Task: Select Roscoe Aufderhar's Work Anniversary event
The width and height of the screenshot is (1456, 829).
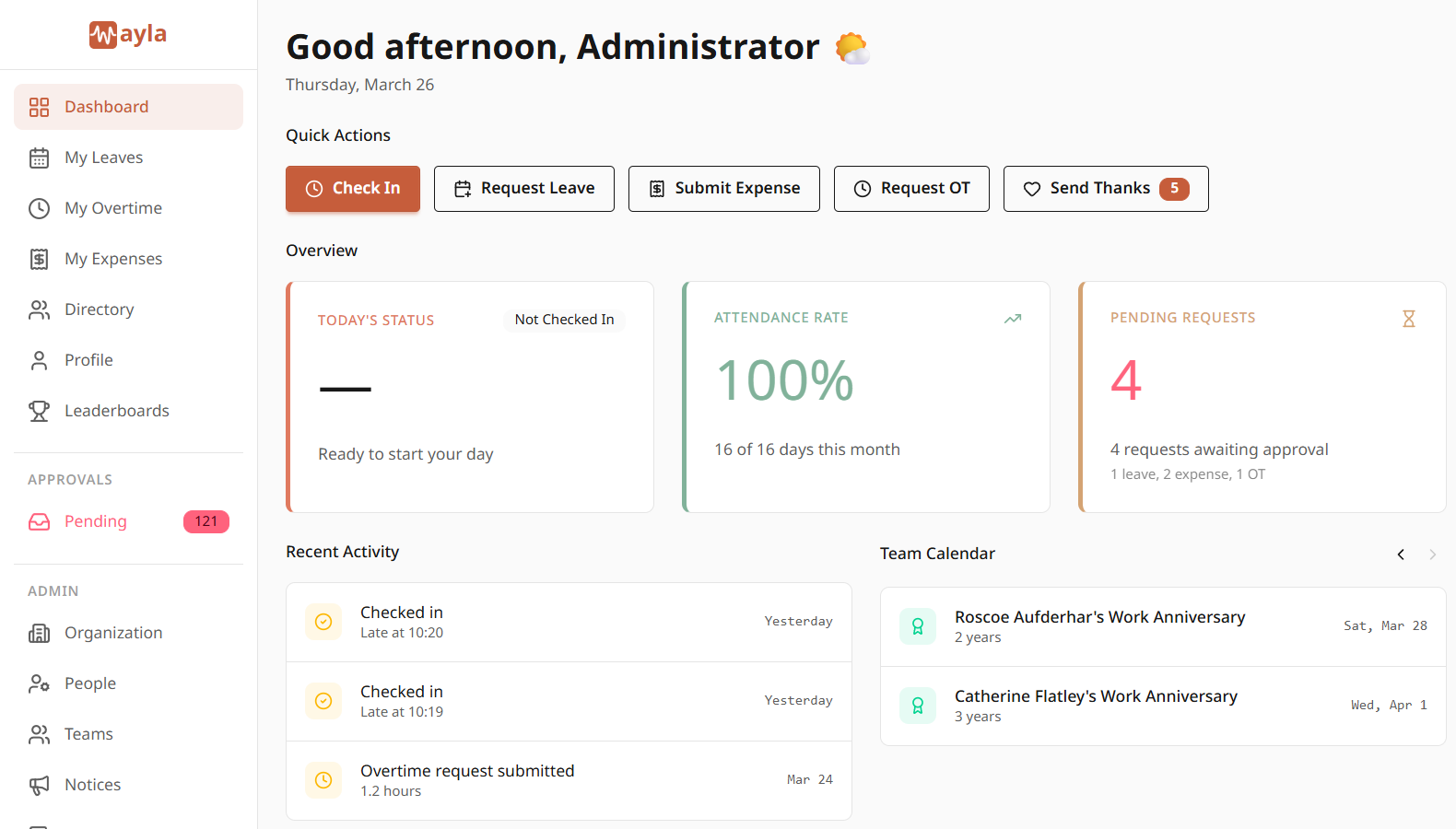Action: (x=1163, y=626)
